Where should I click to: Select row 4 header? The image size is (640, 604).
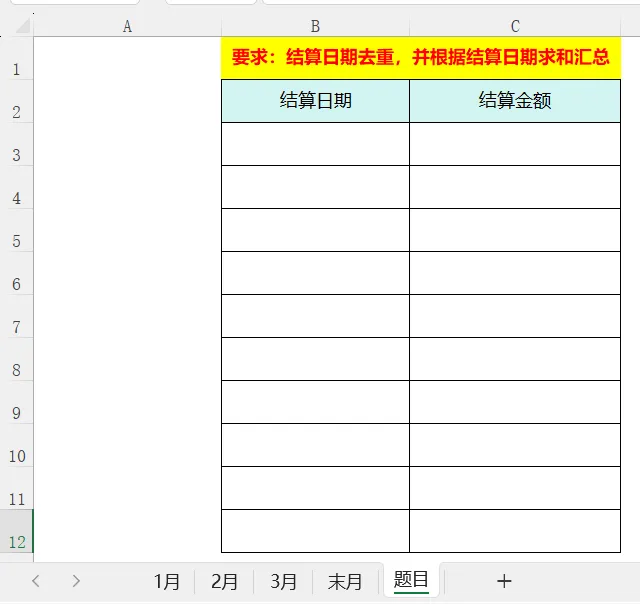pos(16,187)
